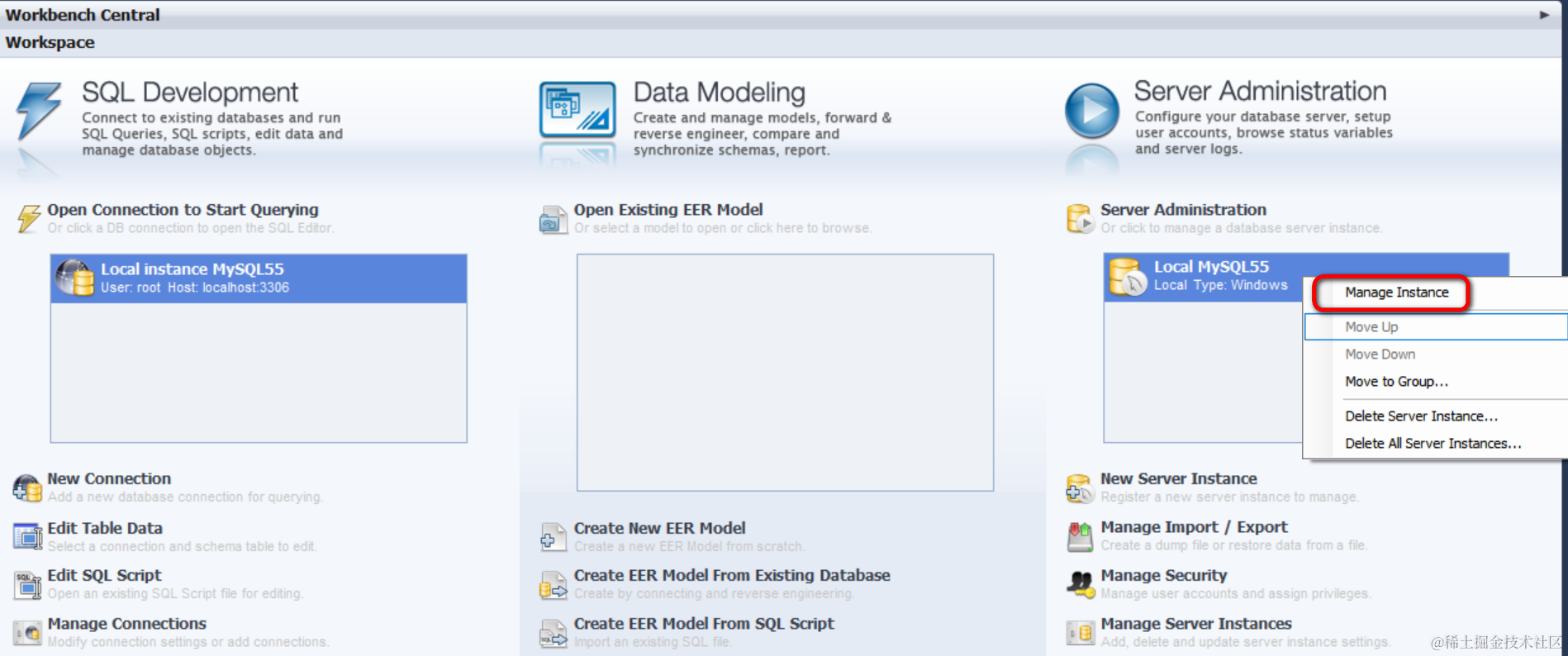The width and height of the screenshot is (1568, 656).
Task: Click the Workspace section header
Action: [x=50, y=42]
